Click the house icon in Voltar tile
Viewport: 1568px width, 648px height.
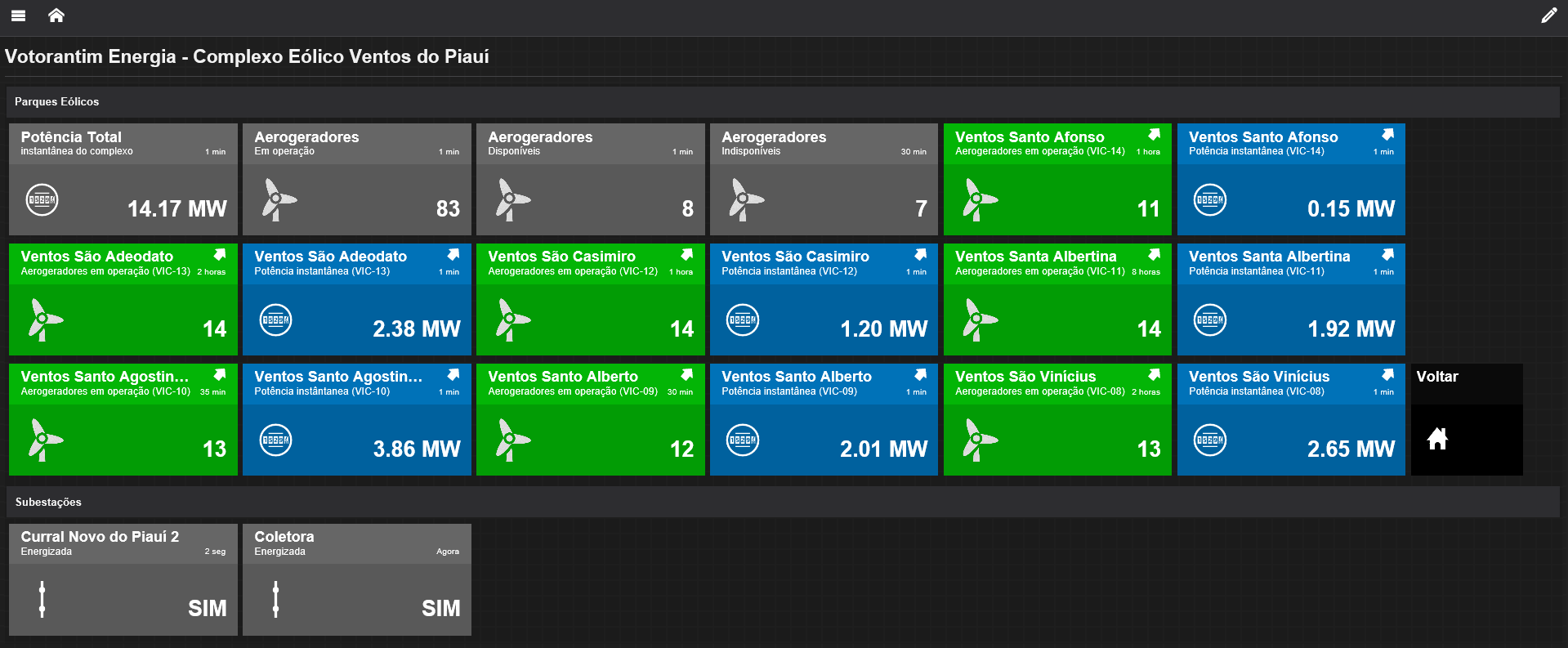[1436, 440]
